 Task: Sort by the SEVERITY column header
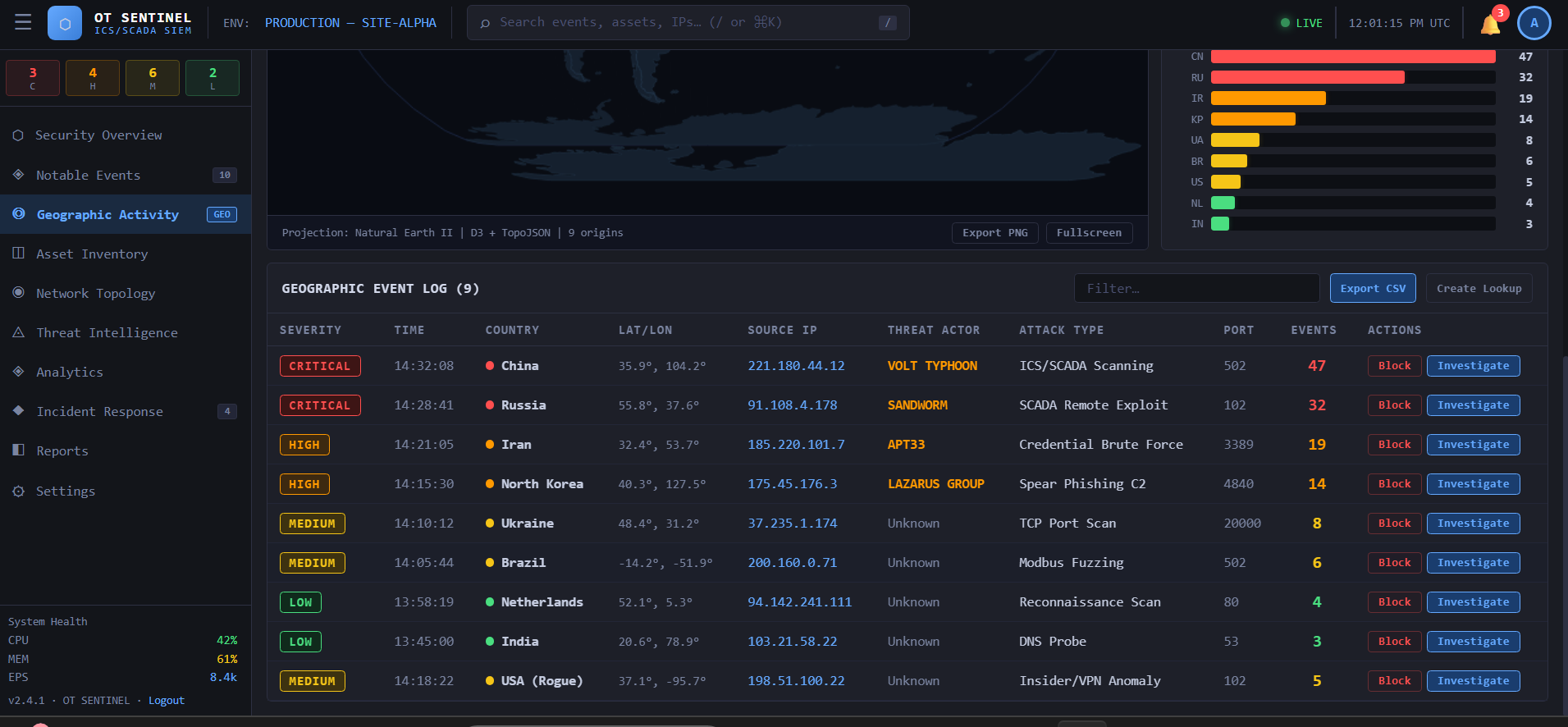[310, 330]
